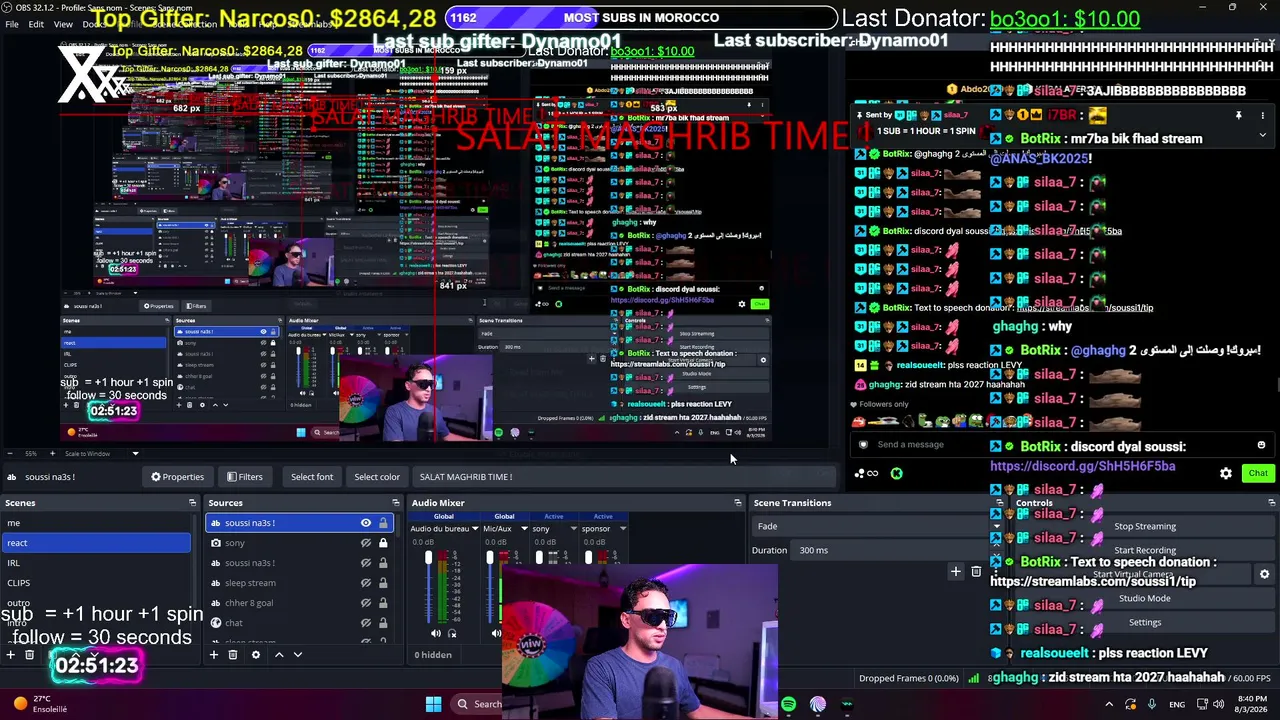Viewport: 1280px width, 720px height.
Task: Select the 'react' scene
Action: tap(97, 543)
